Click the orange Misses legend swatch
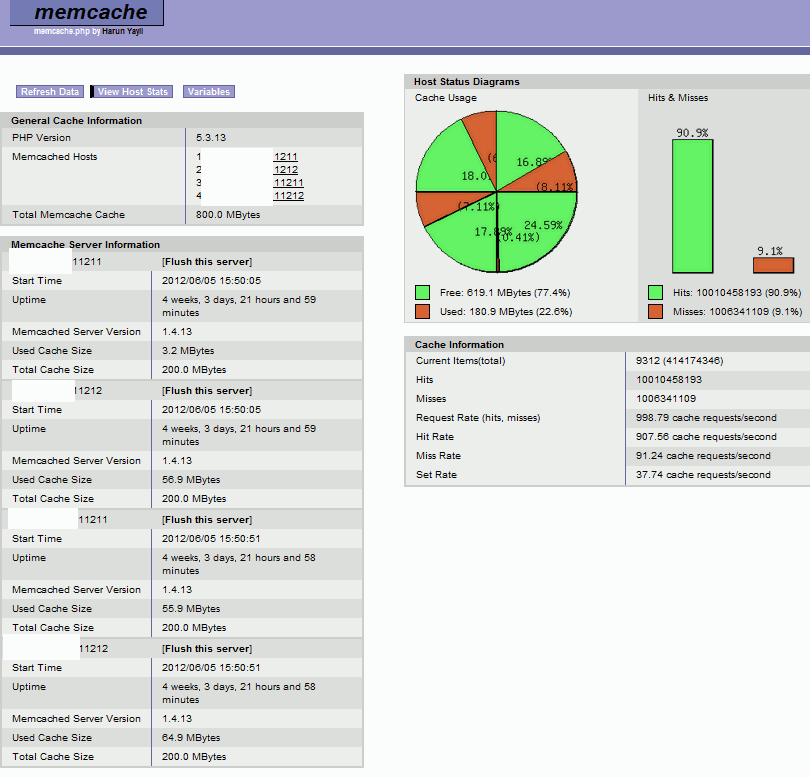Viewport: 810px width, 777px height. 655,311
